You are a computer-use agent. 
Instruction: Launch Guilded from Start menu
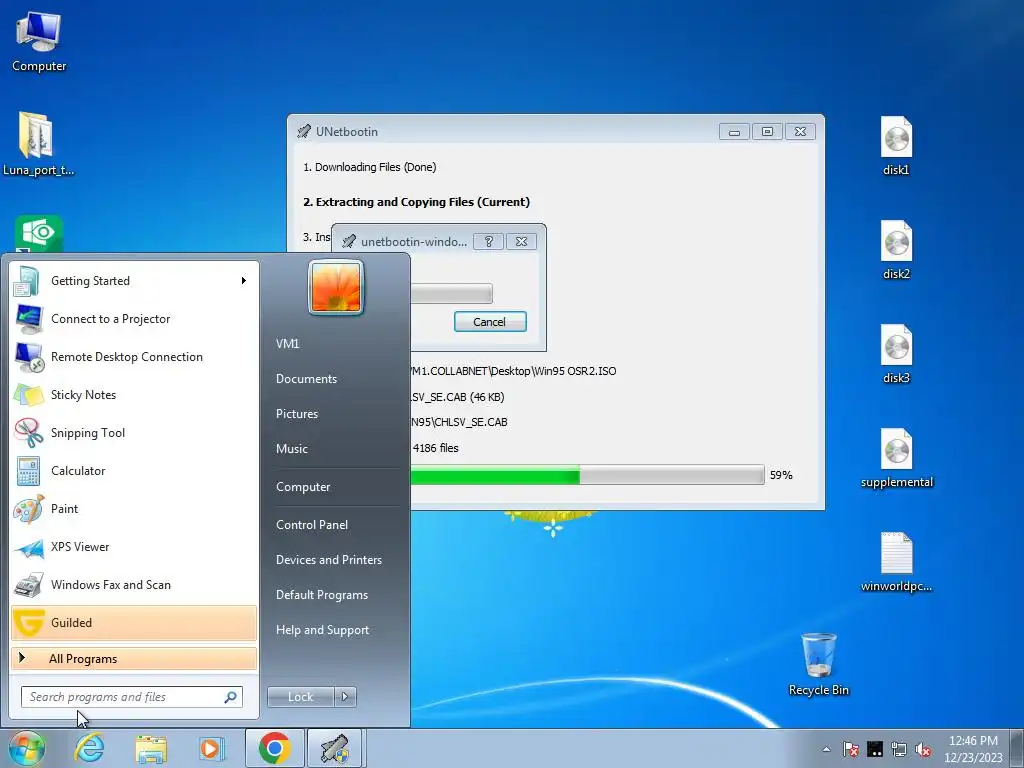coord(134,623)
